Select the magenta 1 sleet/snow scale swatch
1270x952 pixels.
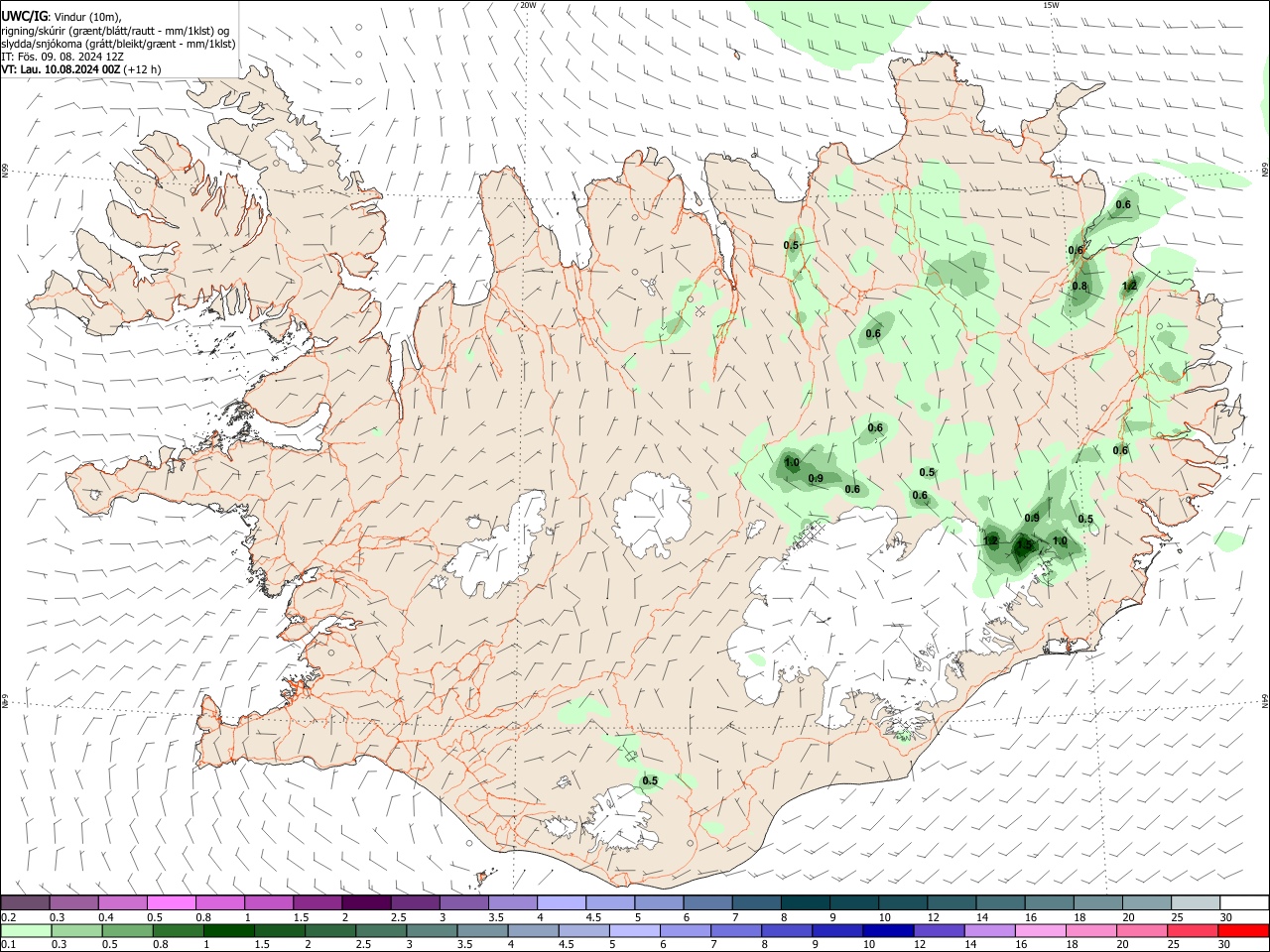[269, 902]
